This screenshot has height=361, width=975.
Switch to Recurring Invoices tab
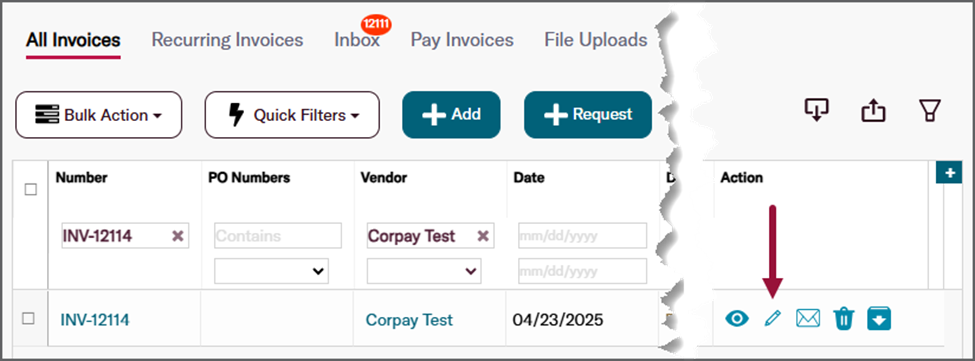click(228, 40)
